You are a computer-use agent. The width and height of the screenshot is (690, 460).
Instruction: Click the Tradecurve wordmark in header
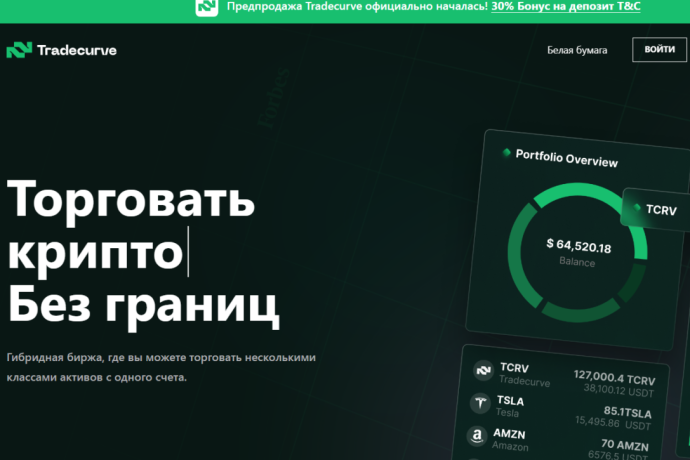[77, 50]
